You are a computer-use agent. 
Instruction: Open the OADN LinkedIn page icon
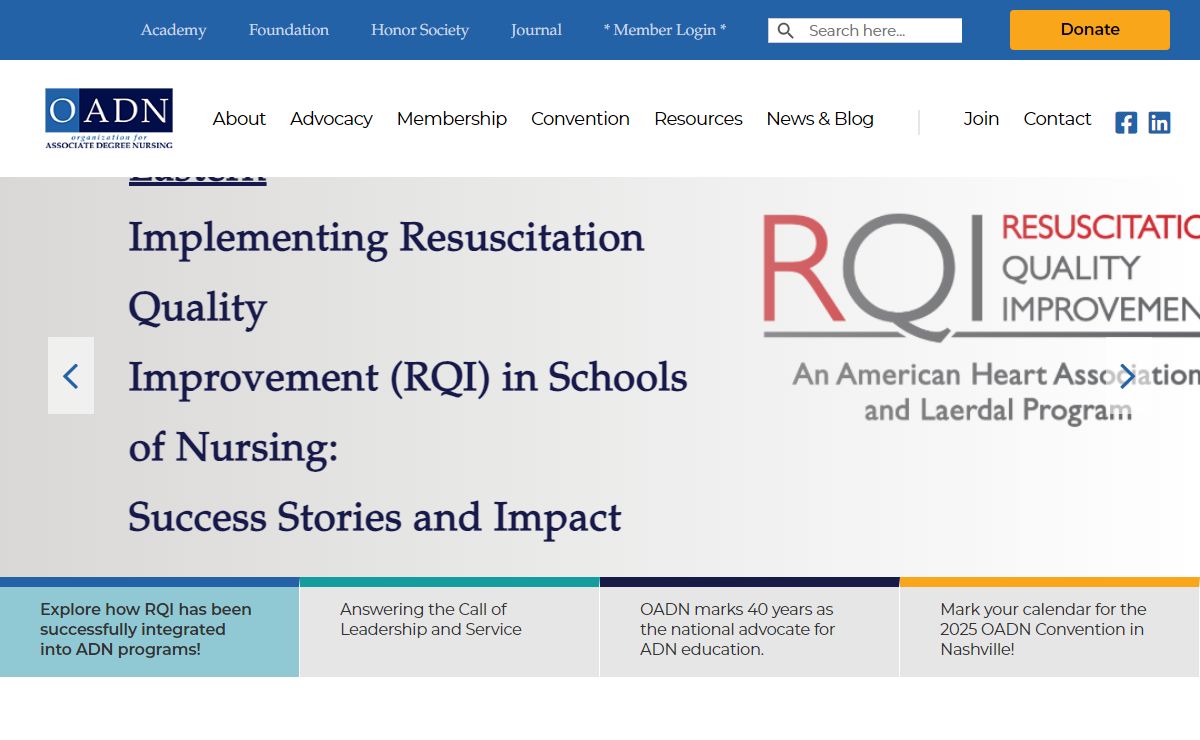1159,122
